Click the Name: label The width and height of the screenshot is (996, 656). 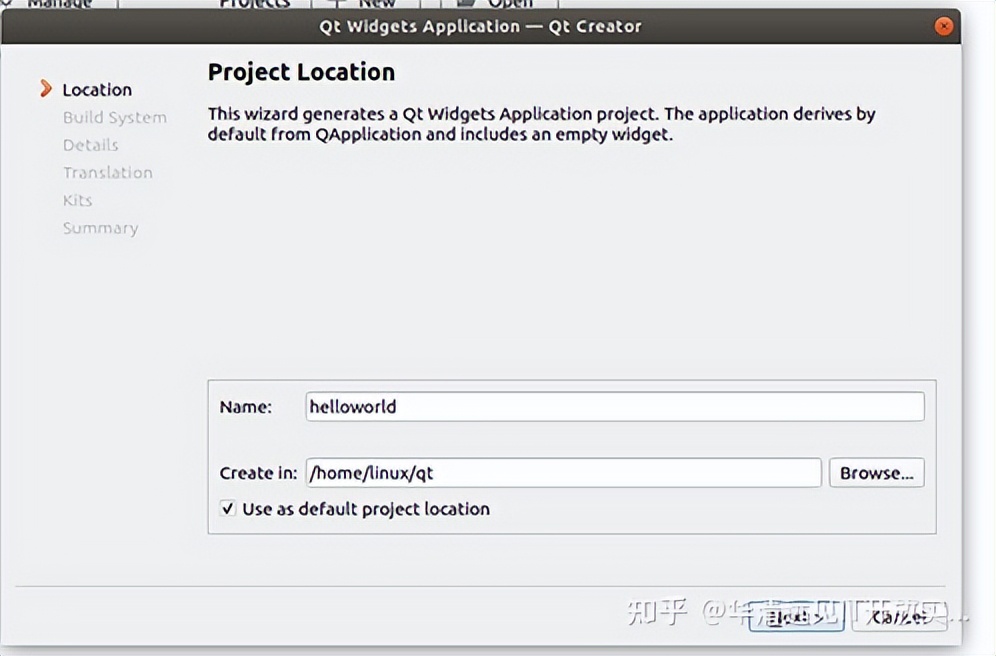point(245,407)
